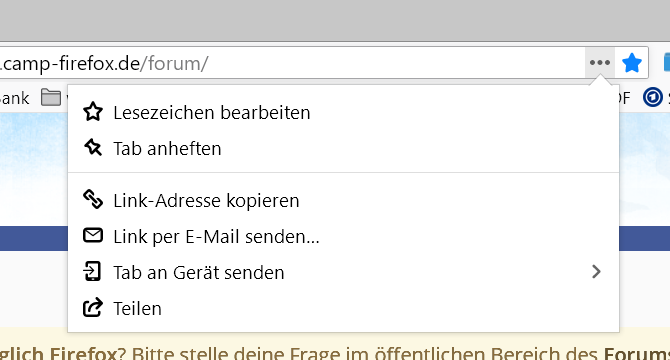
Task: Click the blue icon right of the address bar
Action: 667,63
